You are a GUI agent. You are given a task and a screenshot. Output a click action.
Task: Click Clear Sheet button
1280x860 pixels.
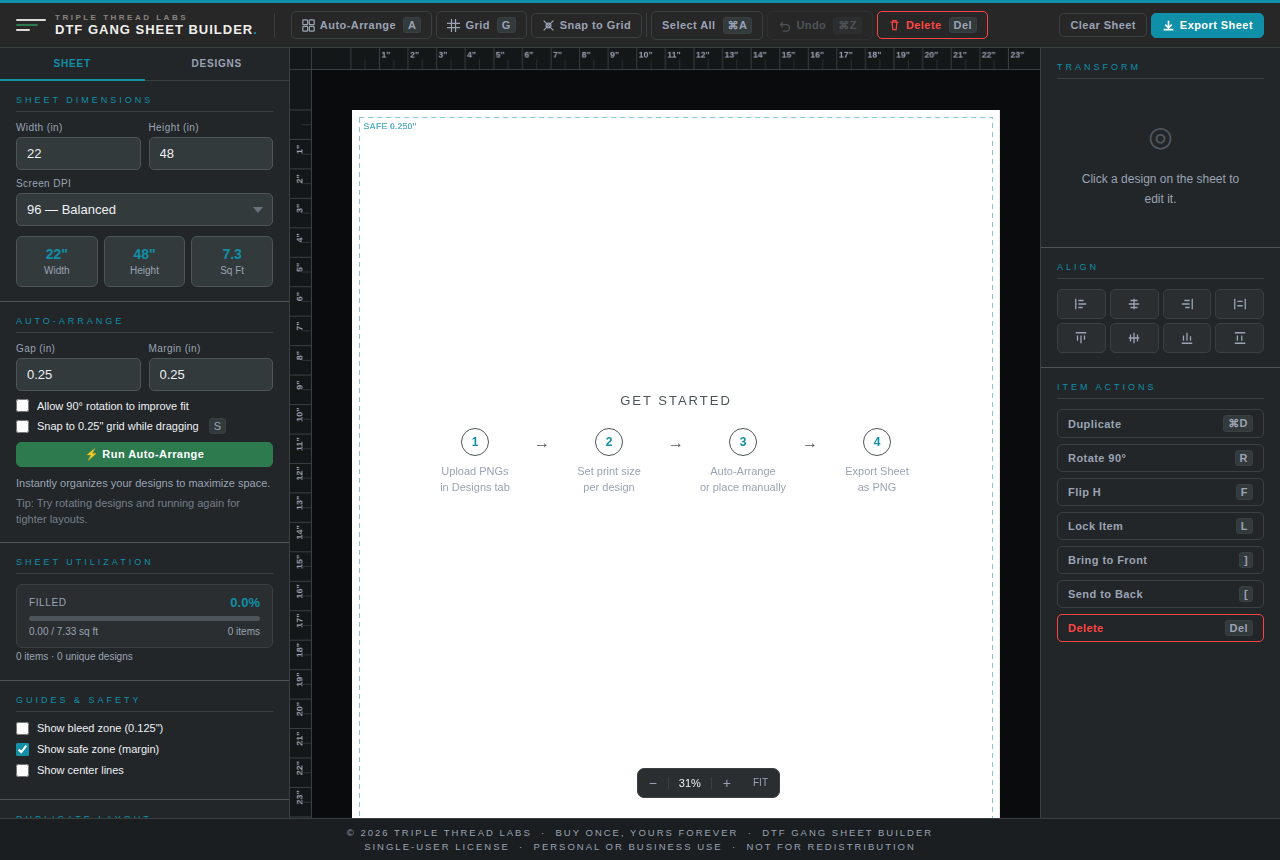coord(1103,25)
